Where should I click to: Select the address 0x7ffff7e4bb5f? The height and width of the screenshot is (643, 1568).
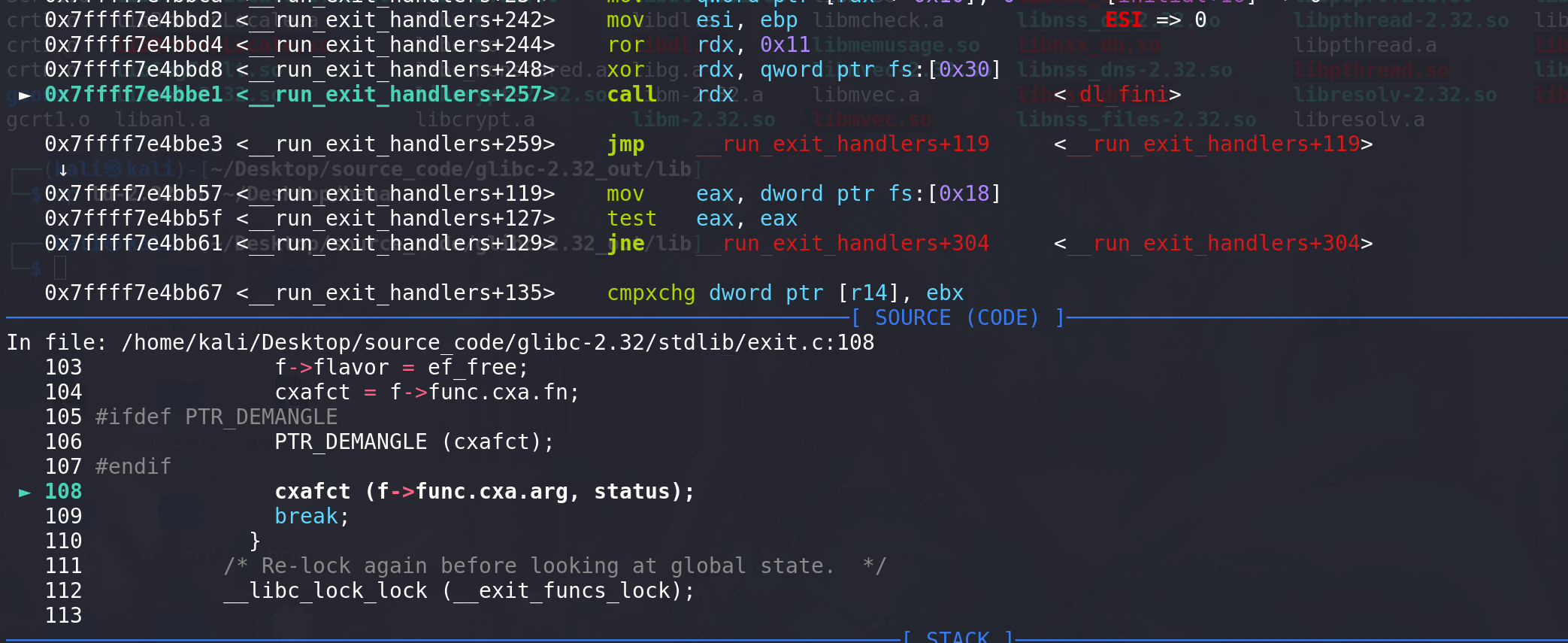(134, 218)
